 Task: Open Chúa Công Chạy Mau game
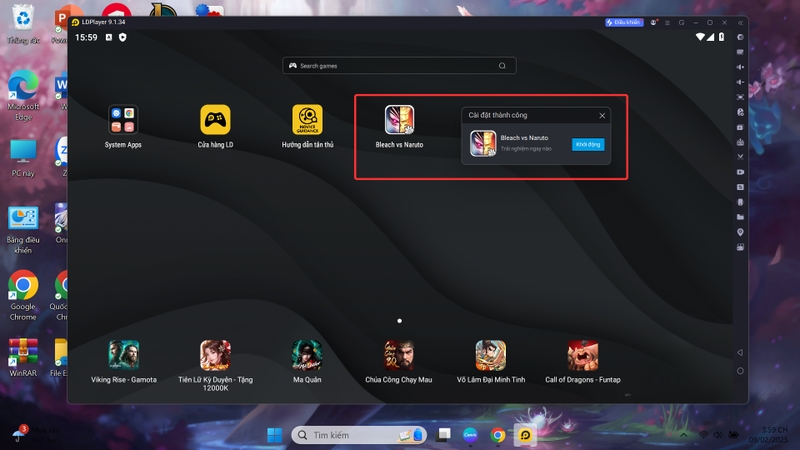(399, 355)
